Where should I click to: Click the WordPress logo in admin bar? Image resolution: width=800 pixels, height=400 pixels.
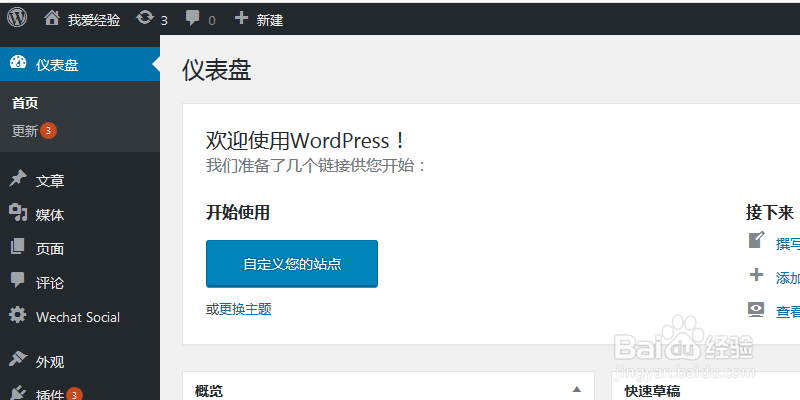coord(17,18)
